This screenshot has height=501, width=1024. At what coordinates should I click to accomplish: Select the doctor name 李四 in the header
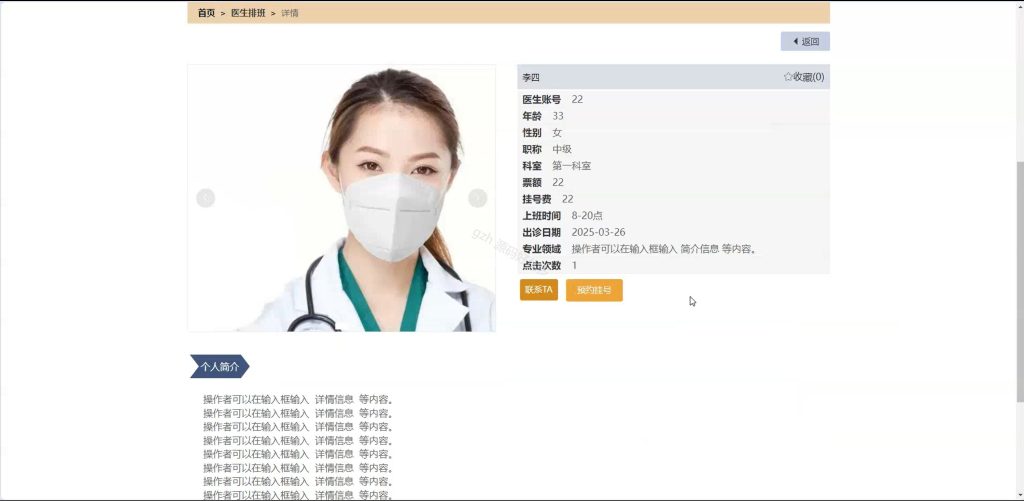[531, 77]
